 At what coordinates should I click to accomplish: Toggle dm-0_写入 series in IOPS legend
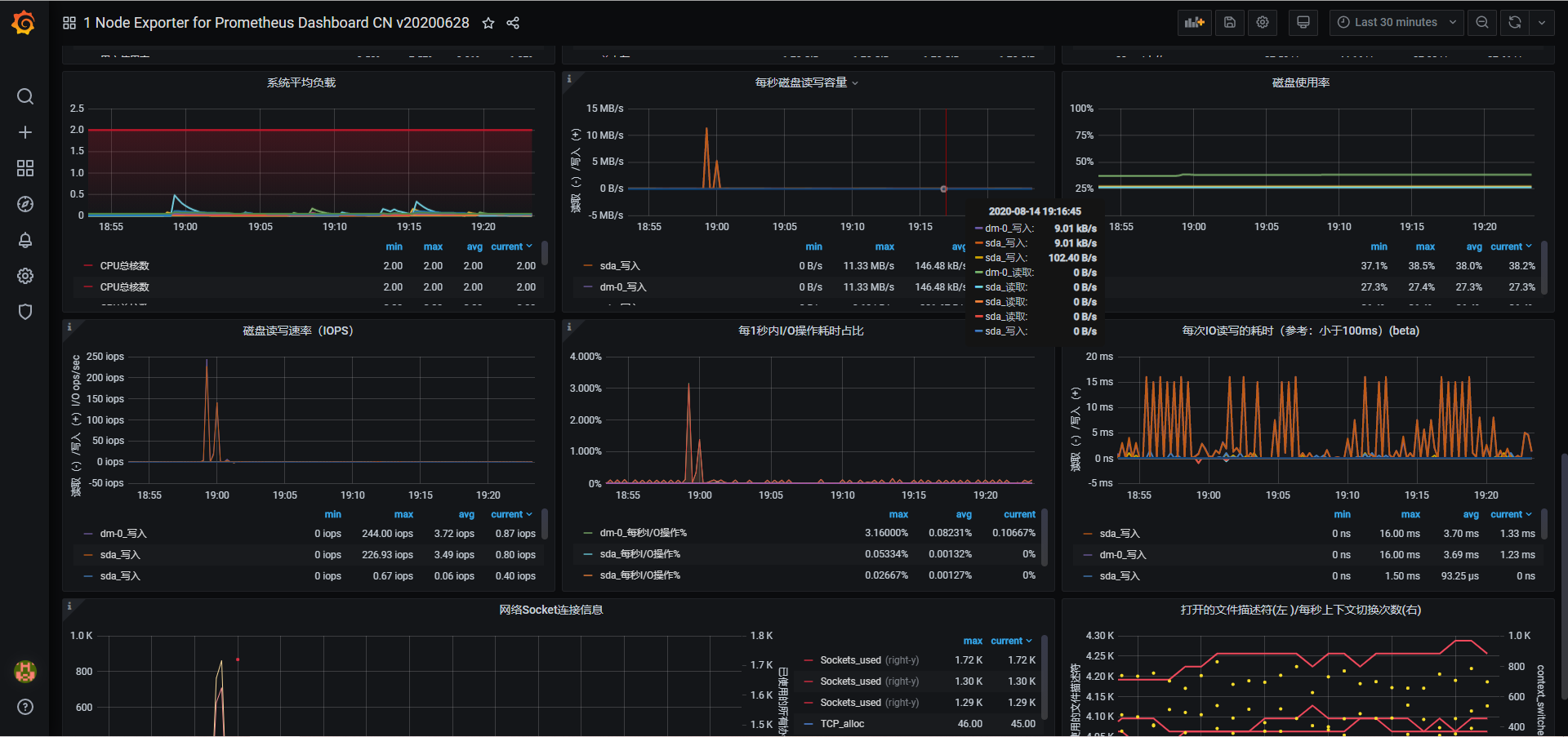point(123,534)
